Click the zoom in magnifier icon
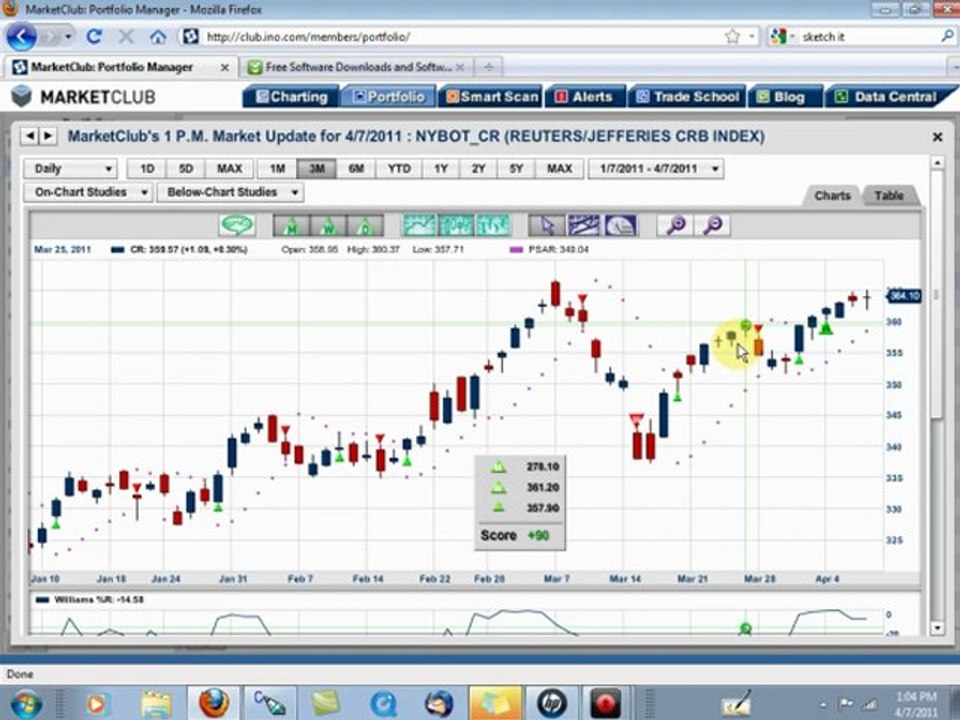 [675, 225]
